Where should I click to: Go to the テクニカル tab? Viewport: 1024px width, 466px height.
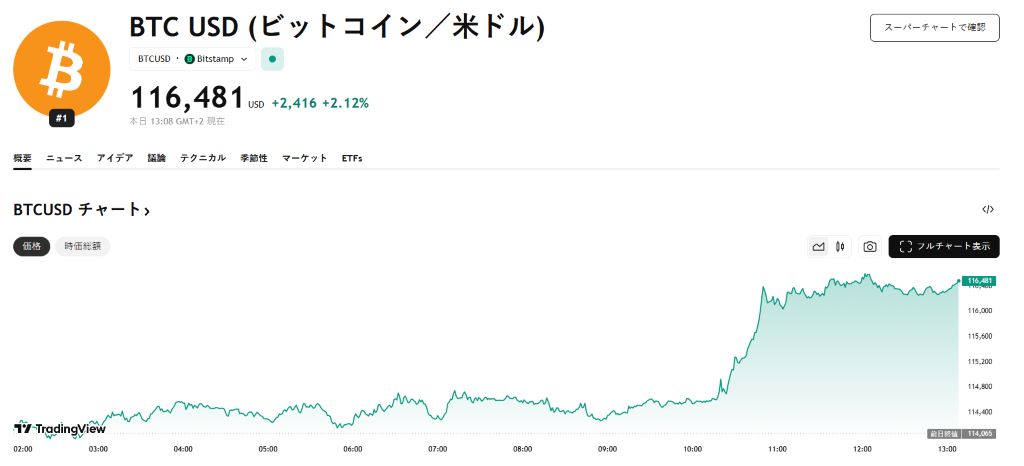click(203, 158)
